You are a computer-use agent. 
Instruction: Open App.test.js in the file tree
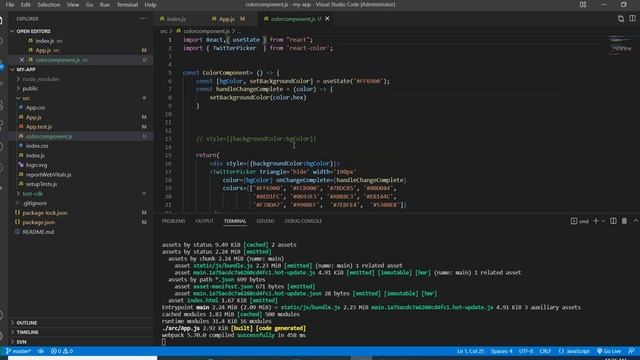[39, 127]
